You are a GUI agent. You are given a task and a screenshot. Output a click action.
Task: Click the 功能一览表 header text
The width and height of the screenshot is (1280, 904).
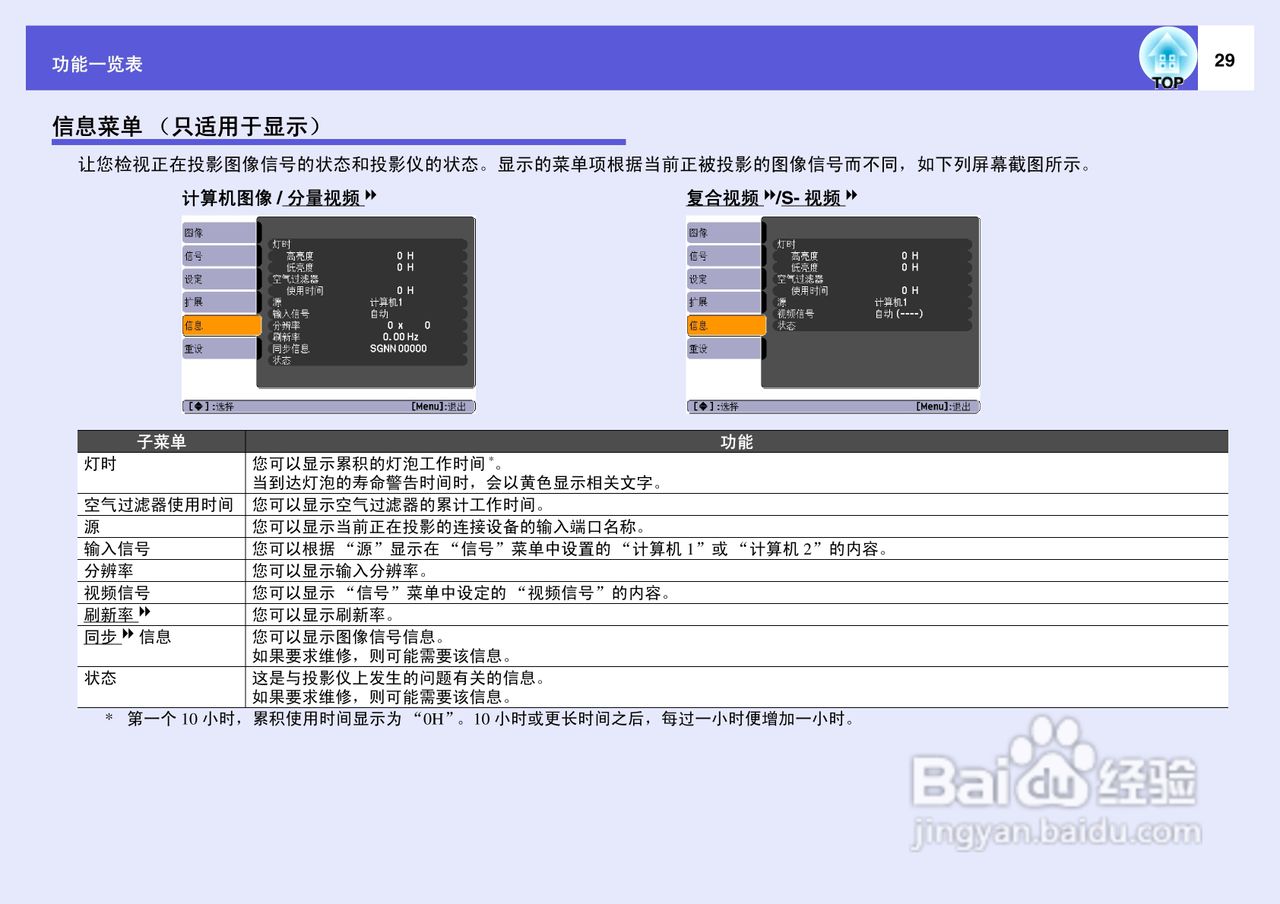(x=95, y=62)
